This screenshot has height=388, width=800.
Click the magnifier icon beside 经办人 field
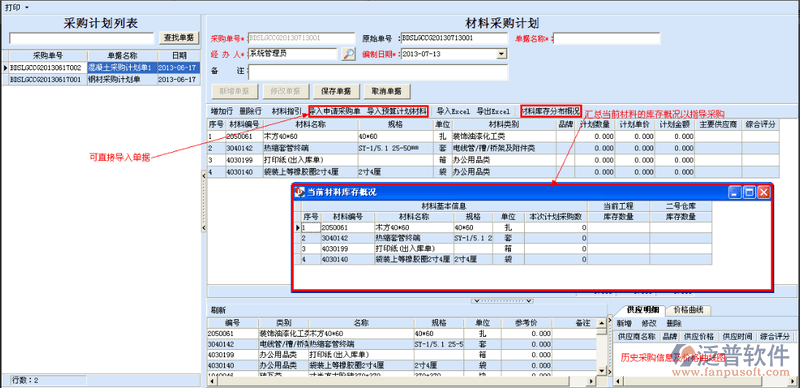(x=348, y=54)
